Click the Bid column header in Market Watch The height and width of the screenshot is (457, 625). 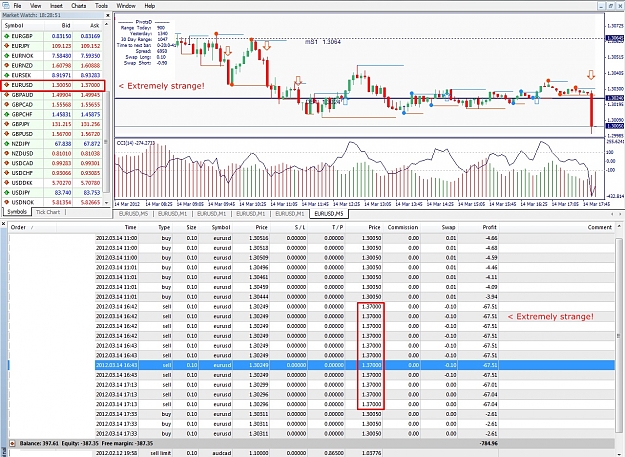pyautogui.click(x=66, y=25)
